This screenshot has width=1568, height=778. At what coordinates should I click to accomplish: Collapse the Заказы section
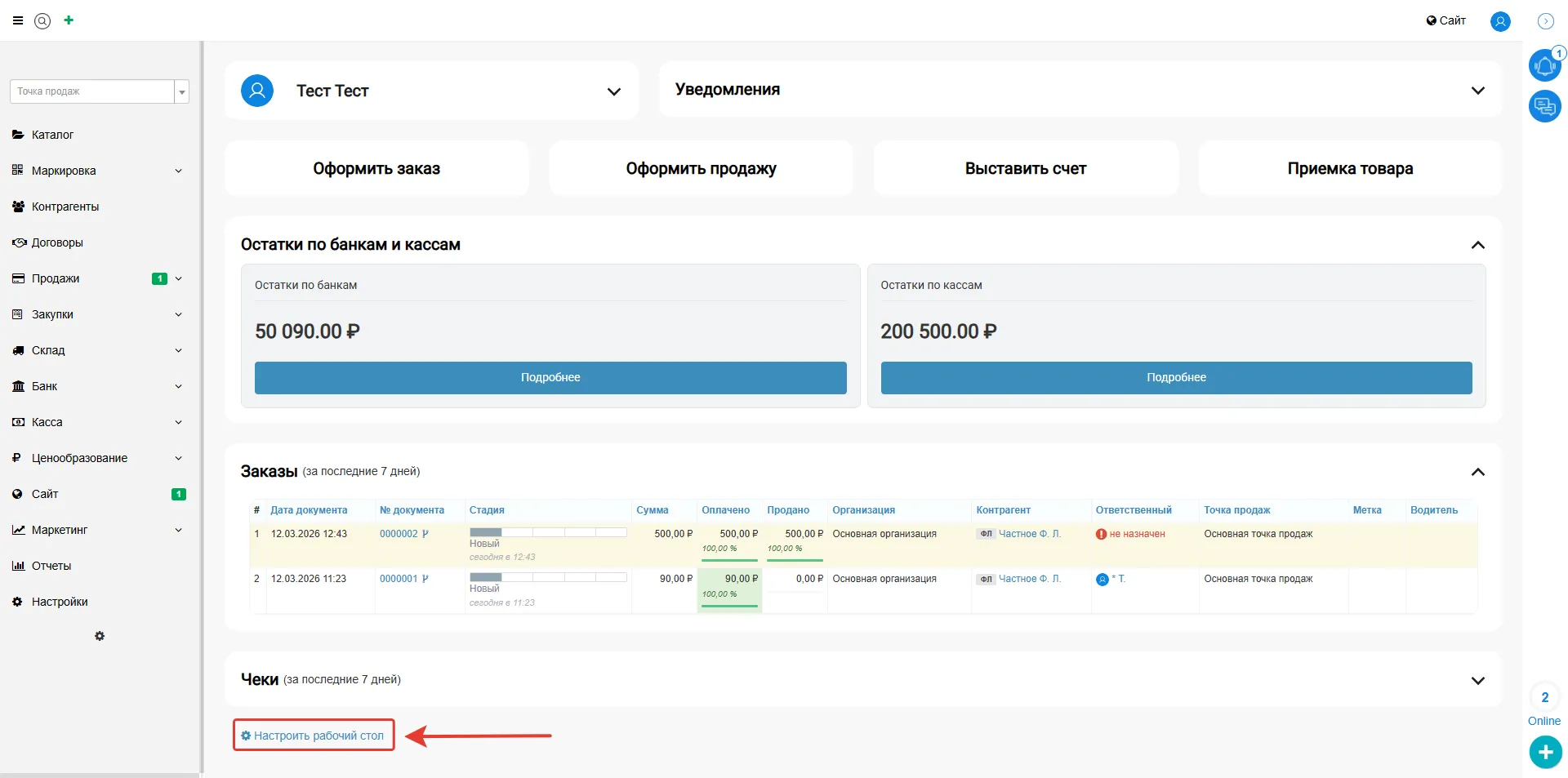pos(1477,472)
